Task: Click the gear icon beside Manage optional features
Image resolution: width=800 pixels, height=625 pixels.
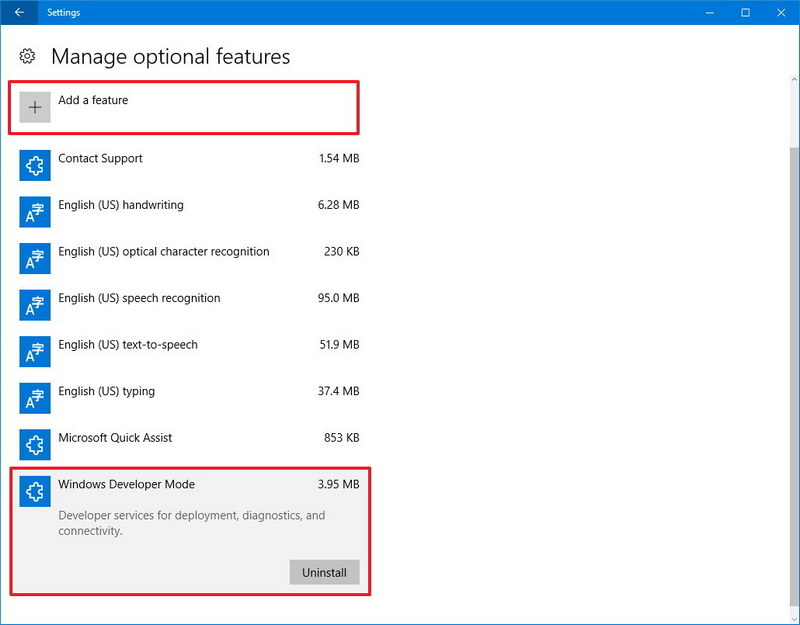Action: (28, 57)
